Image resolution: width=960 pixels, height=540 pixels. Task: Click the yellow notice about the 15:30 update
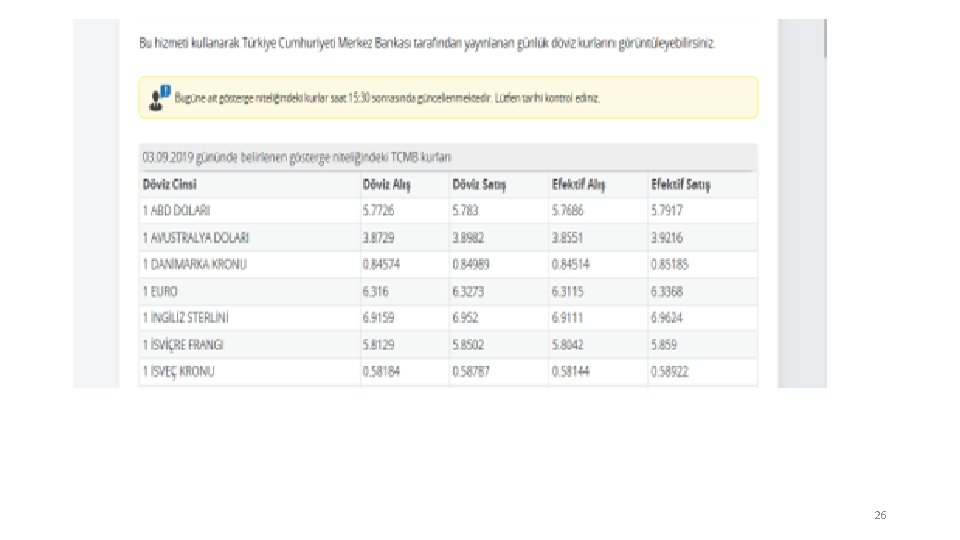448,98
